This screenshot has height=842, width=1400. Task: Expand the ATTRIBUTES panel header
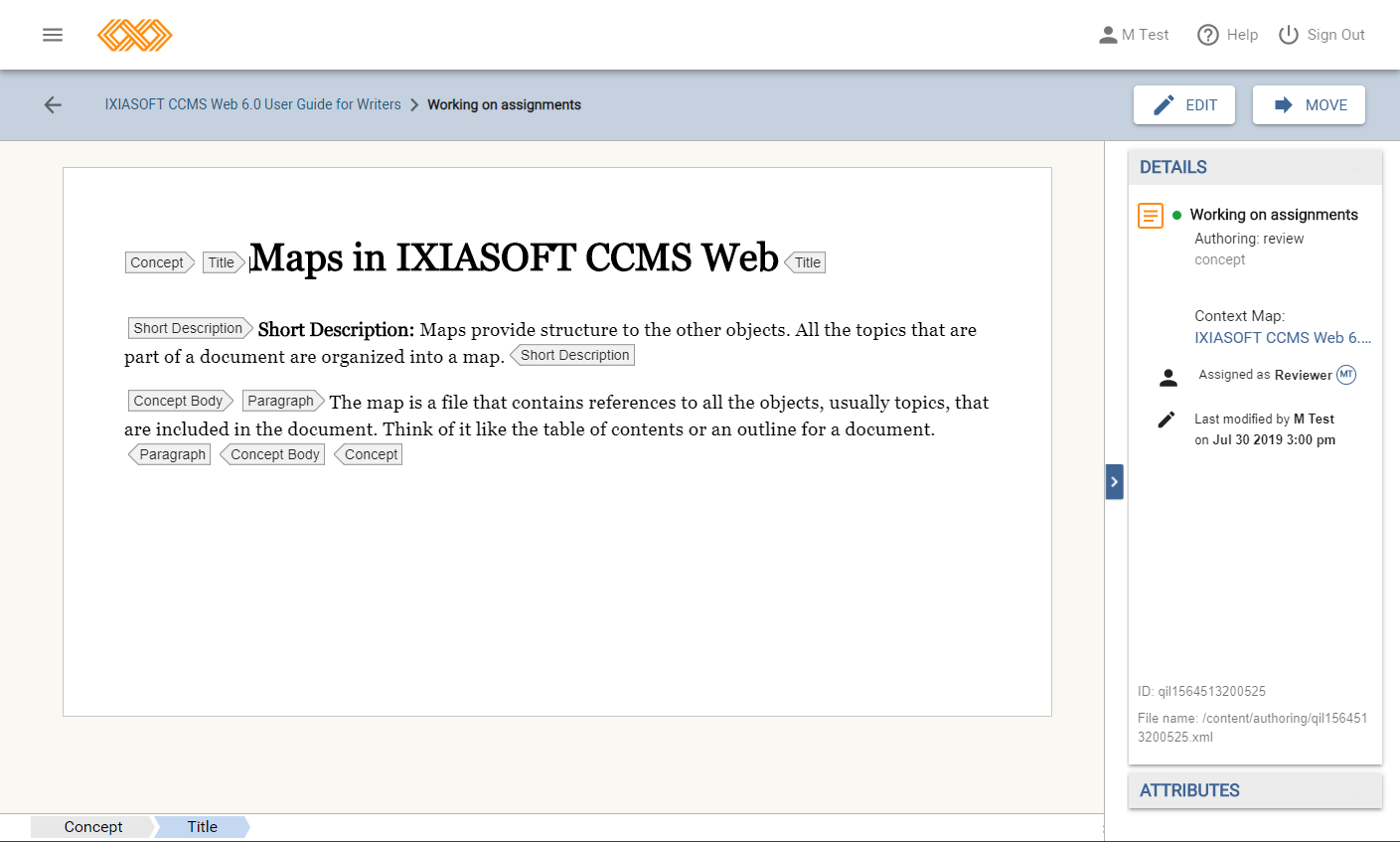coord(1255,790)
